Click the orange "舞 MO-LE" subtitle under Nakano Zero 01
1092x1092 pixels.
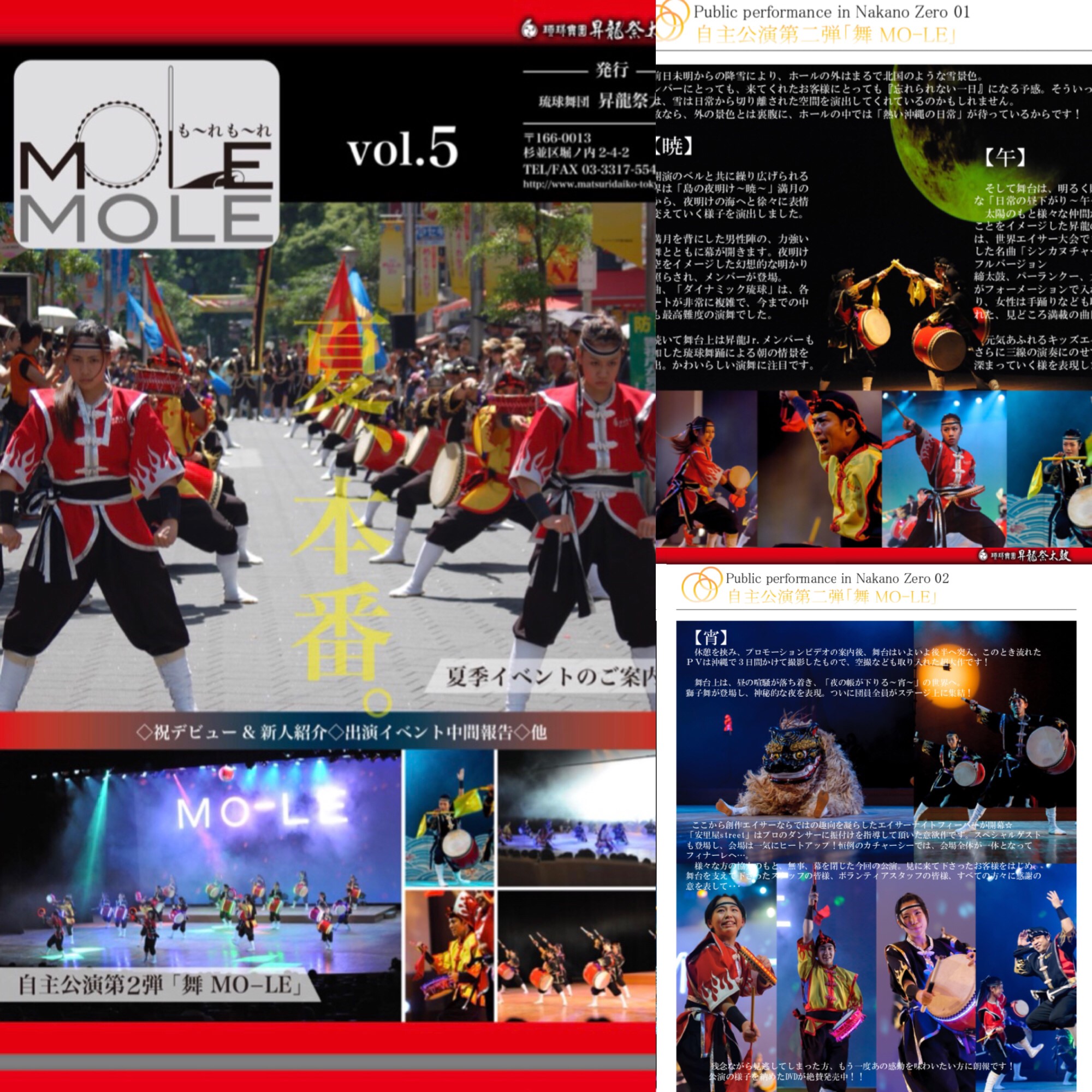tap(826, 35)
